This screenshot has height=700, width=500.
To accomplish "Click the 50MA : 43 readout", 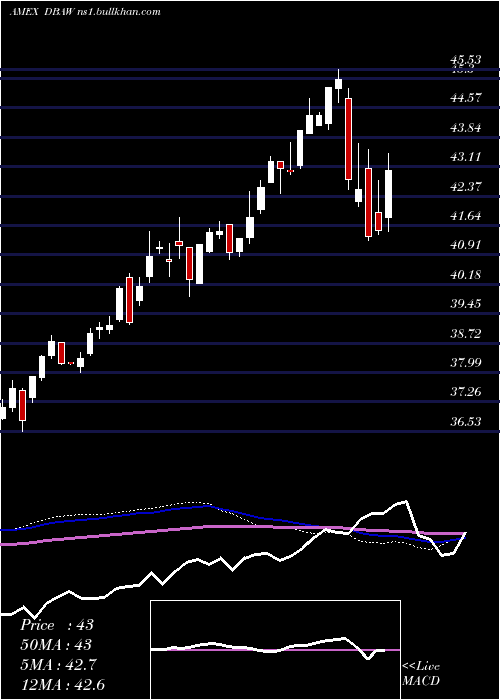I will click(x=56, y=645).
